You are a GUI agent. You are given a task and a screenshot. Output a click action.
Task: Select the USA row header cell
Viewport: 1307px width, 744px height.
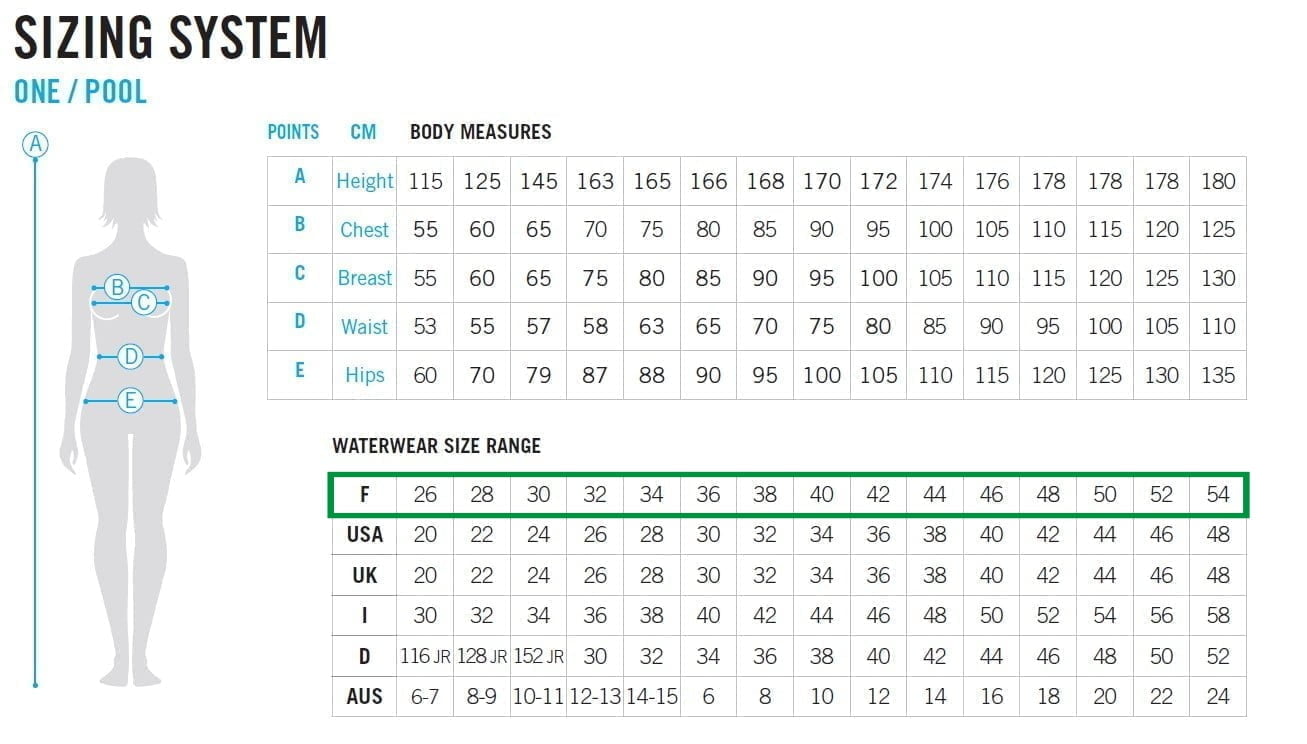pyautogui.click(x=364, y=535)
